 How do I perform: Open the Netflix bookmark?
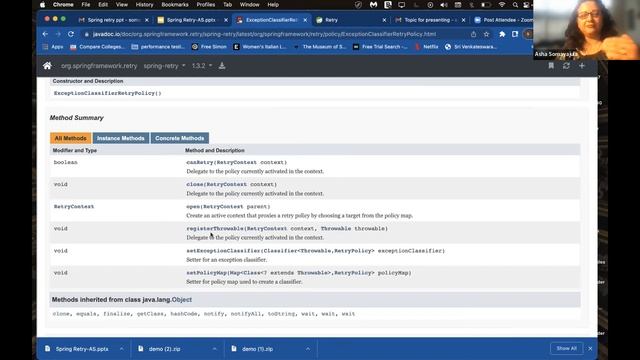tap(426, 47)
